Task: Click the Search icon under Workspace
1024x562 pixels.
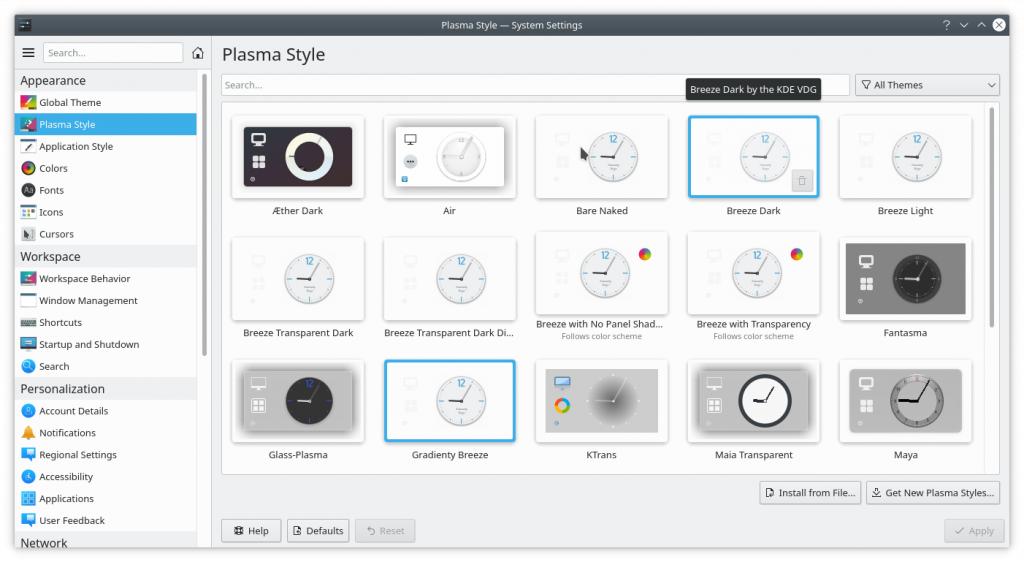Action: pyautogui.click(x=29, y=366)
